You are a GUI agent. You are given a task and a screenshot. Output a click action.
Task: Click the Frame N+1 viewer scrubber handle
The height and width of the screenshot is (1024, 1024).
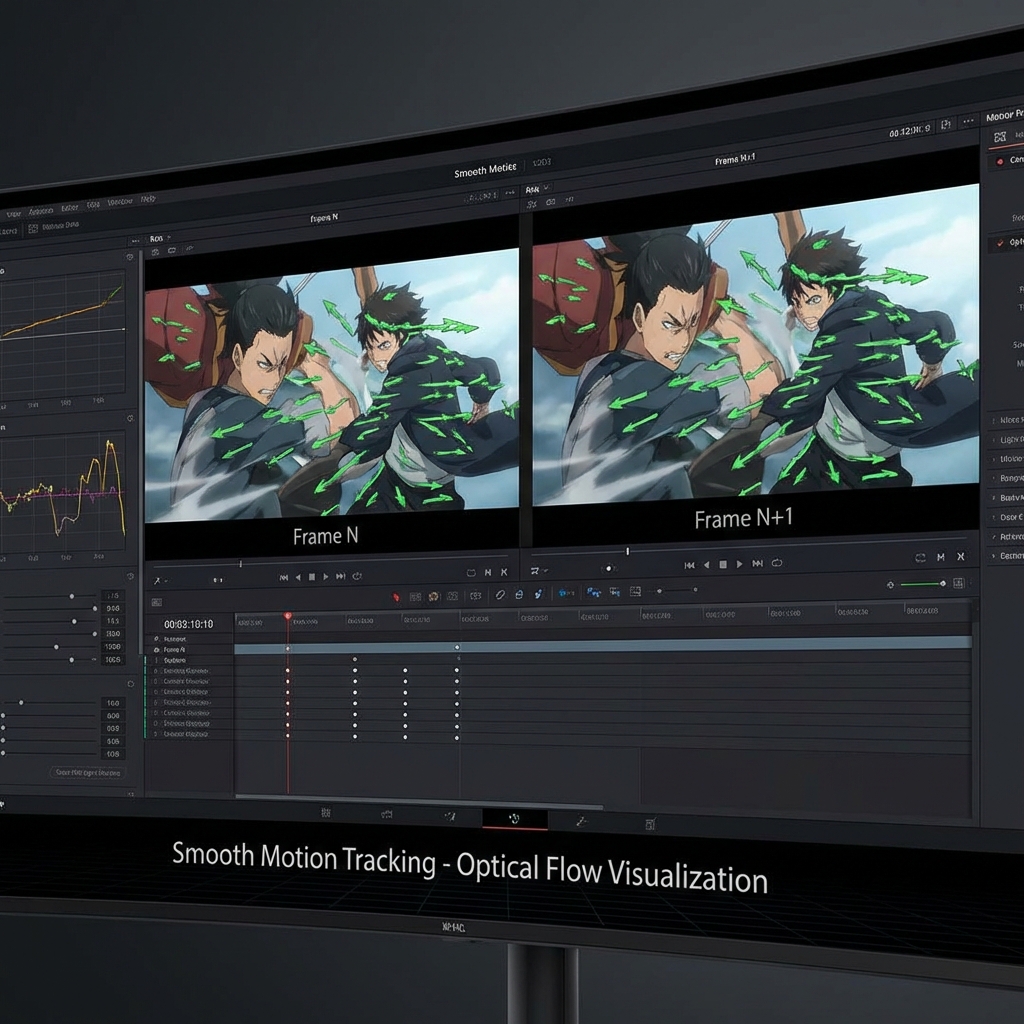point(628,551)
